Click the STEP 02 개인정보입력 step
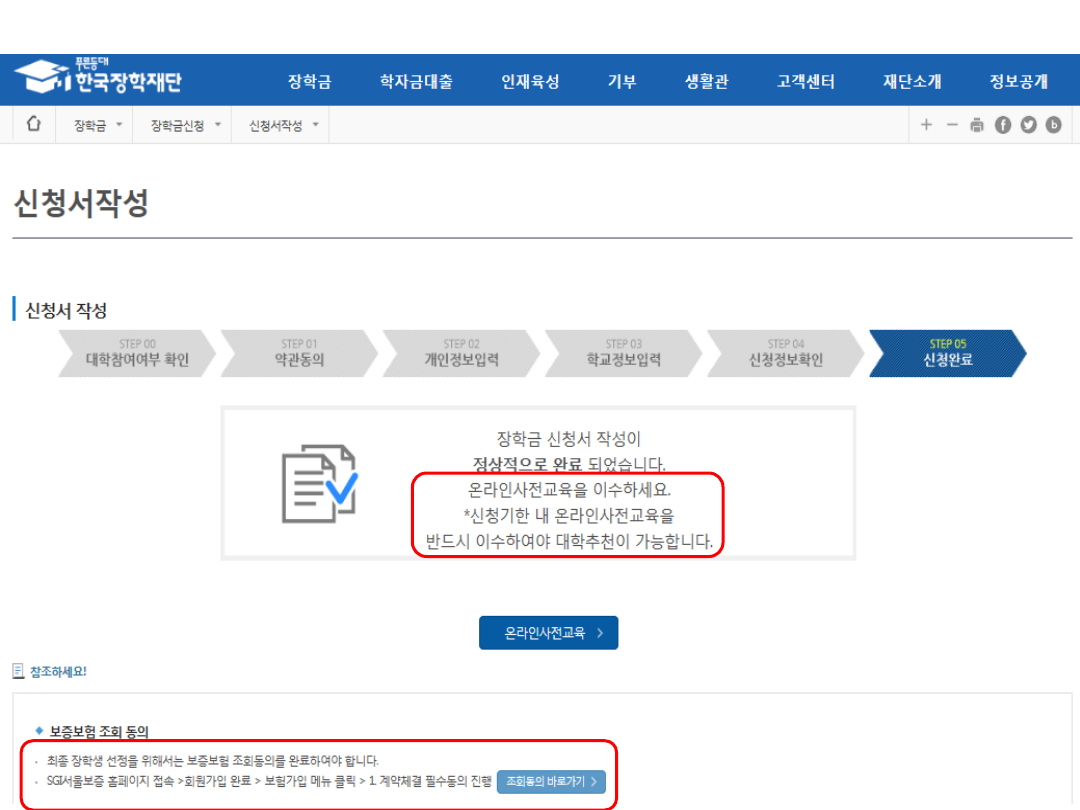Image resolution: width=1080 pixels, height=810 pixels. (x=460, y=353)
